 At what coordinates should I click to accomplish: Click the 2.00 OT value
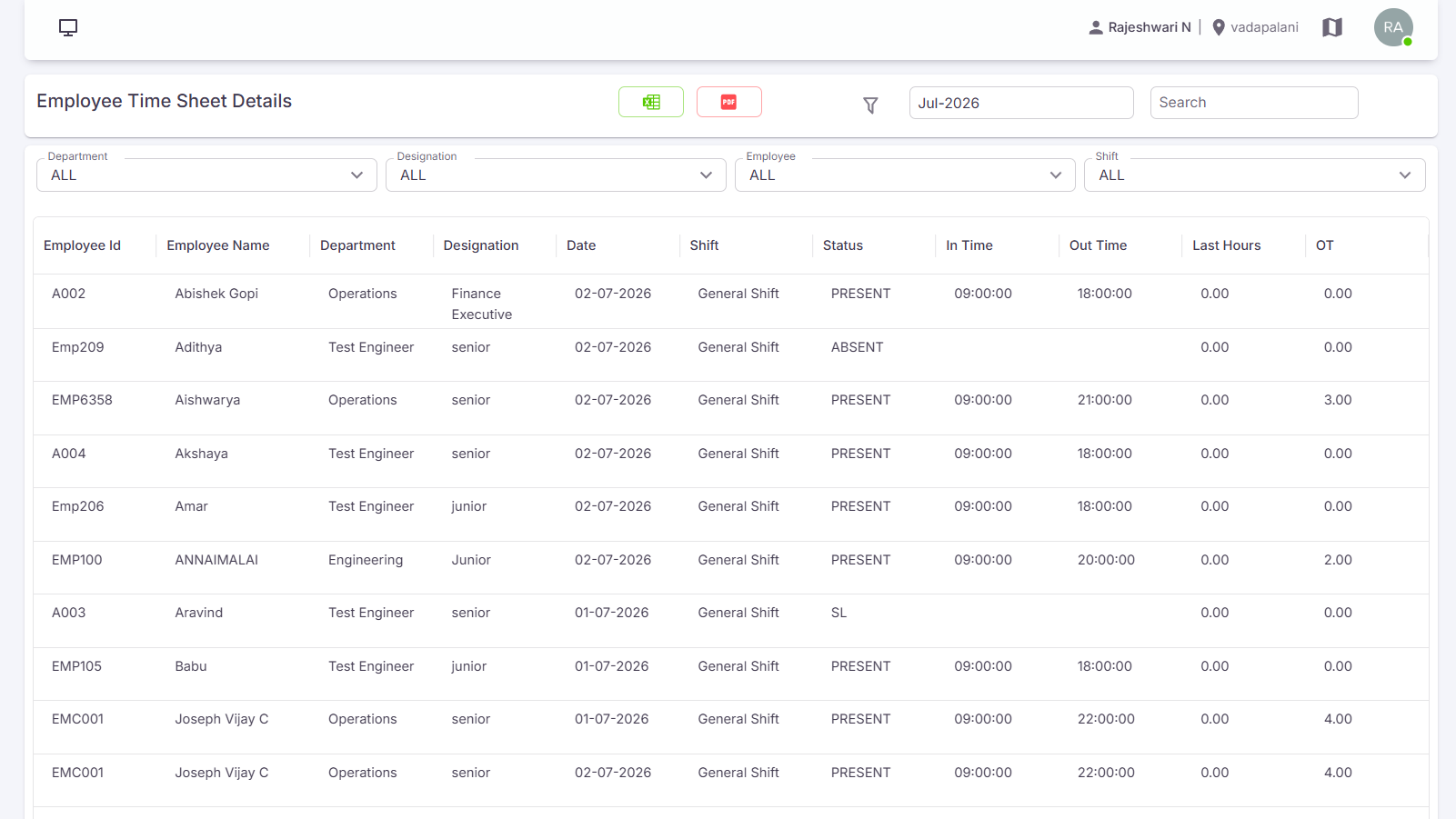1338,560
